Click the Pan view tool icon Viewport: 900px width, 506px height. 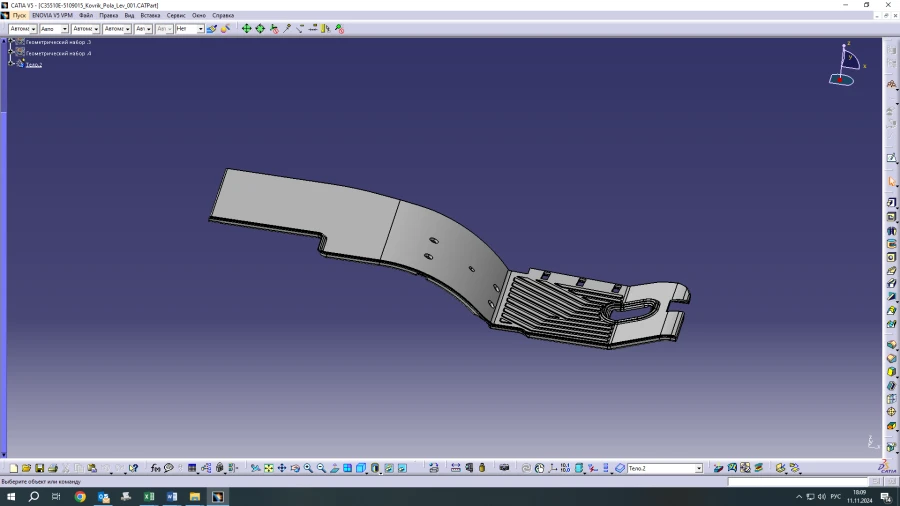point(282,468)
